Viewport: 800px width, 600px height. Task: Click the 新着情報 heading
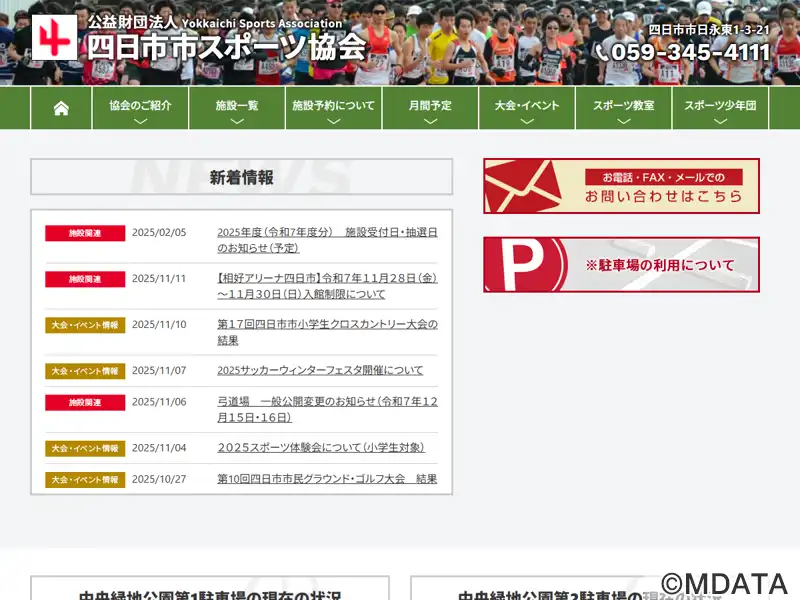241,178
